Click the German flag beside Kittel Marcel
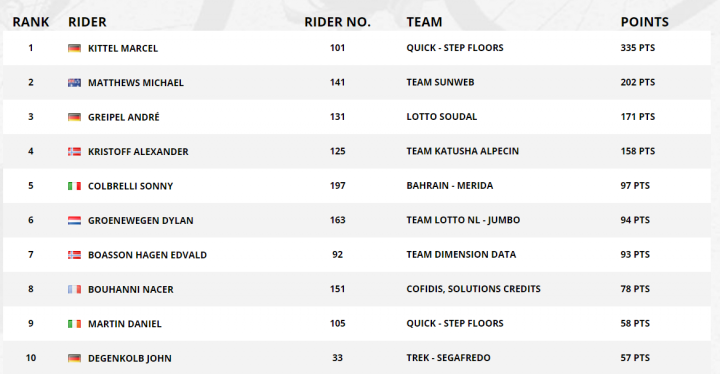Viewport: 720px width, 374px height. tap(74, 48)
